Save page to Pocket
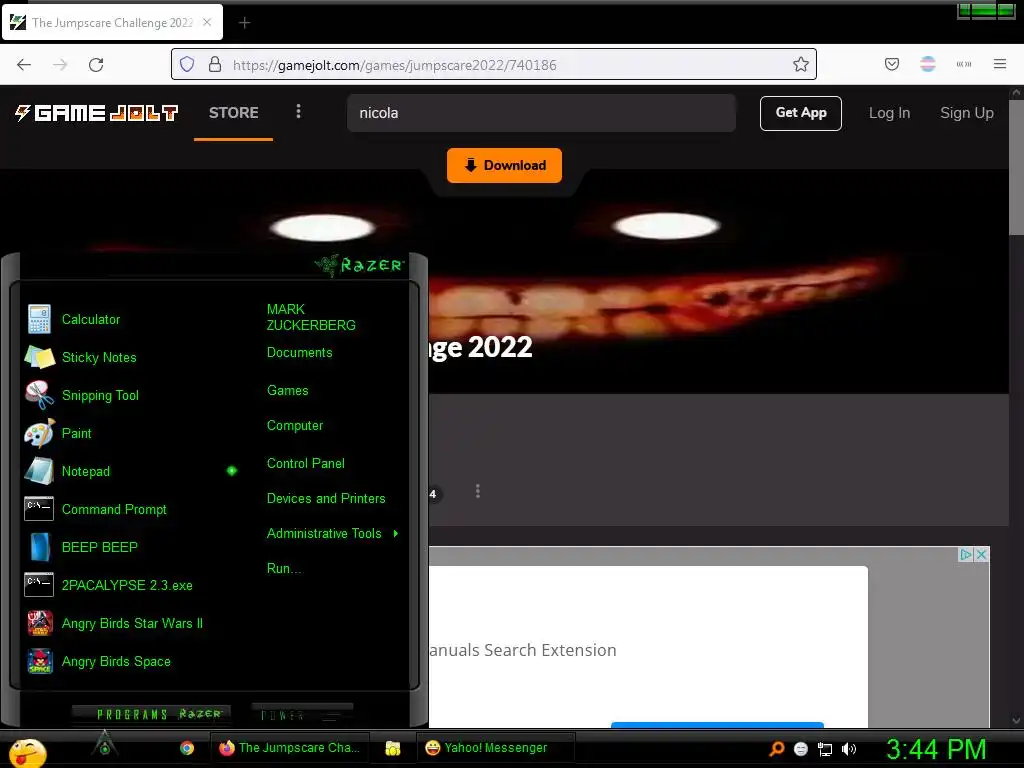The image size is (1024, 768). (891, 64)
